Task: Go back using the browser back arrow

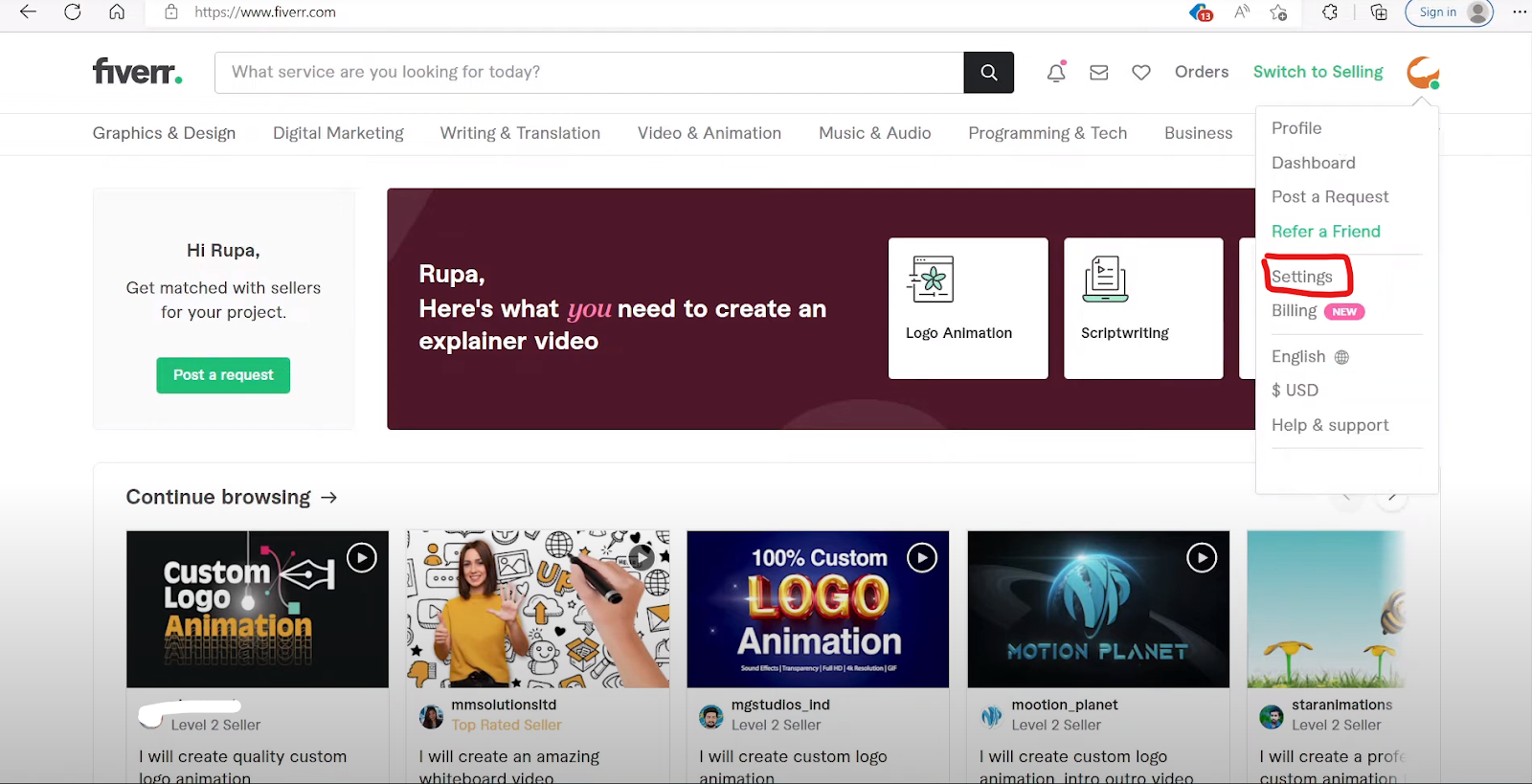Action: coord(28,12)
